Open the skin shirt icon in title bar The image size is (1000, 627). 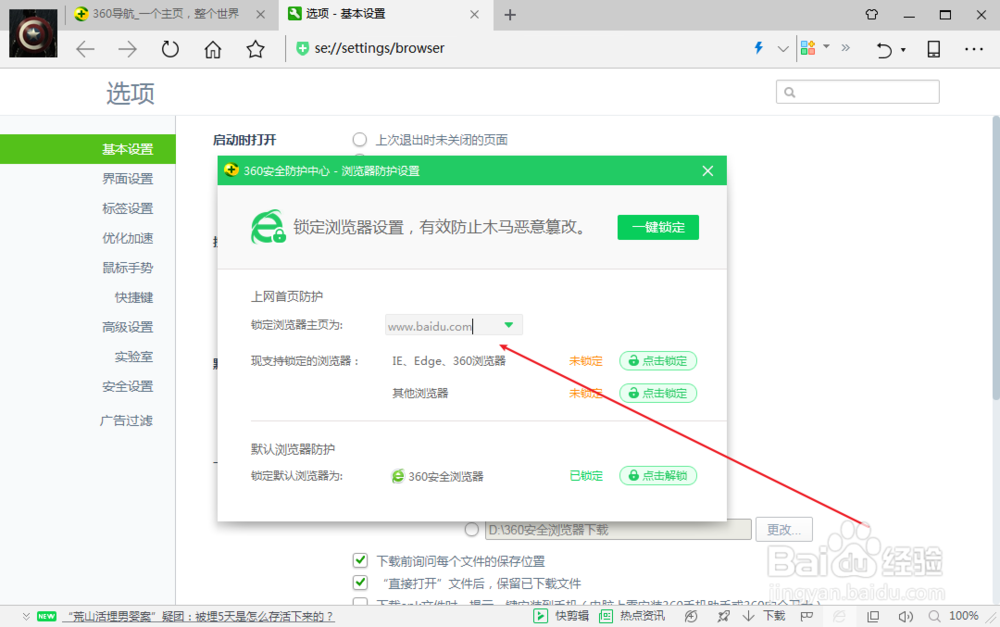[872, 14]
